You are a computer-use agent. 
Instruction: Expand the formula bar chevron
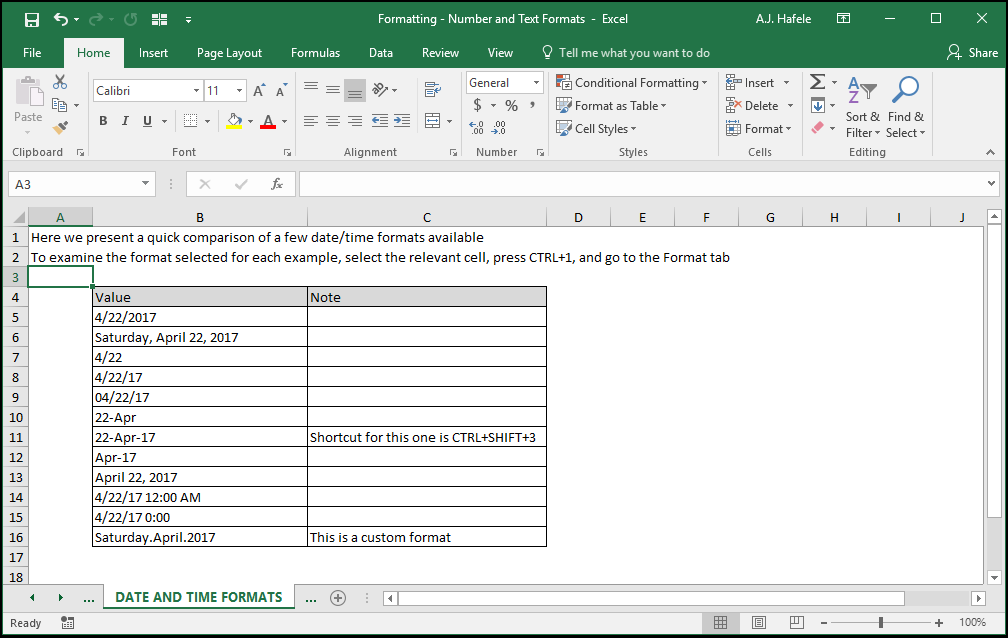coord(991,184)
